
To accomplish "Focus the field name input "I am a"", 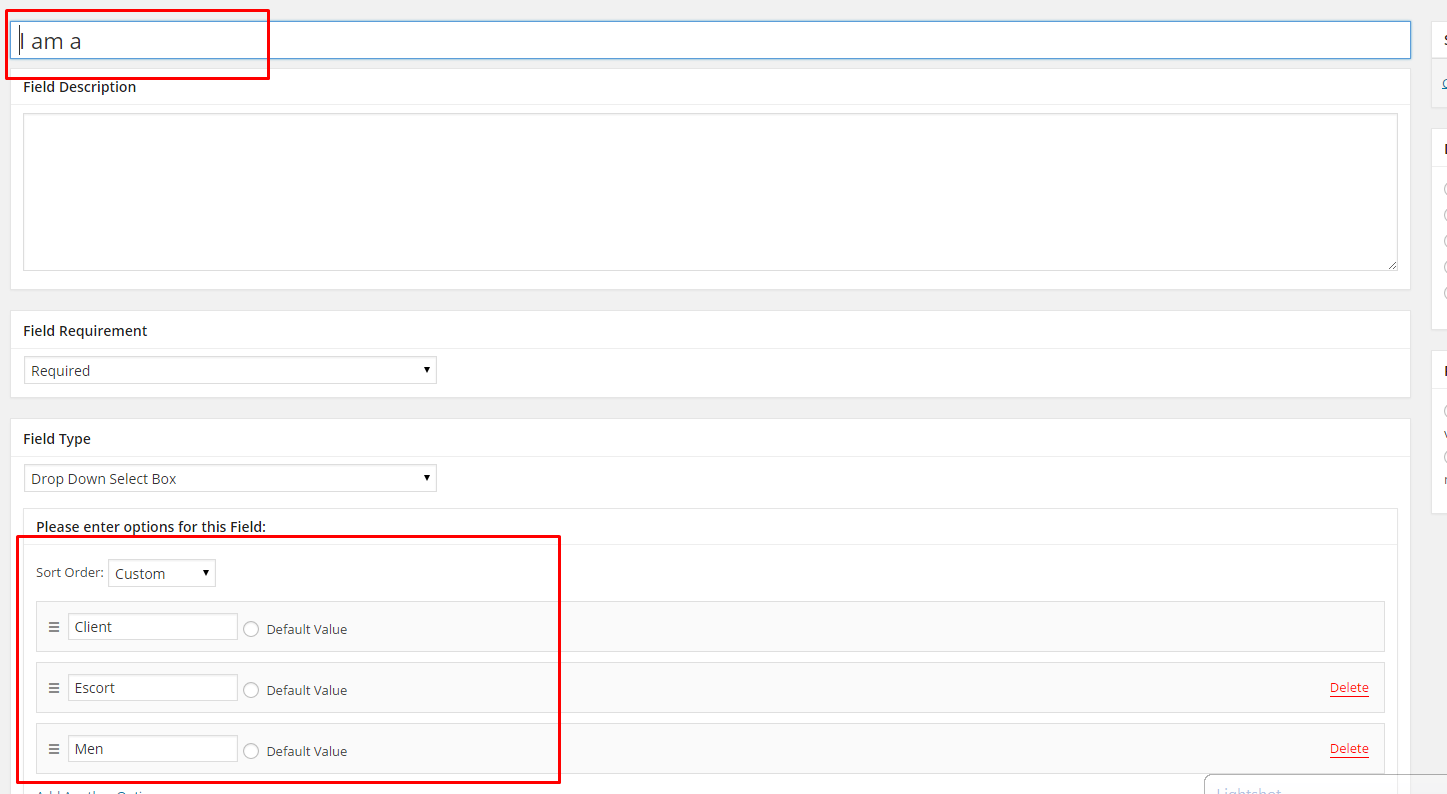I will (x=710, y=41).
